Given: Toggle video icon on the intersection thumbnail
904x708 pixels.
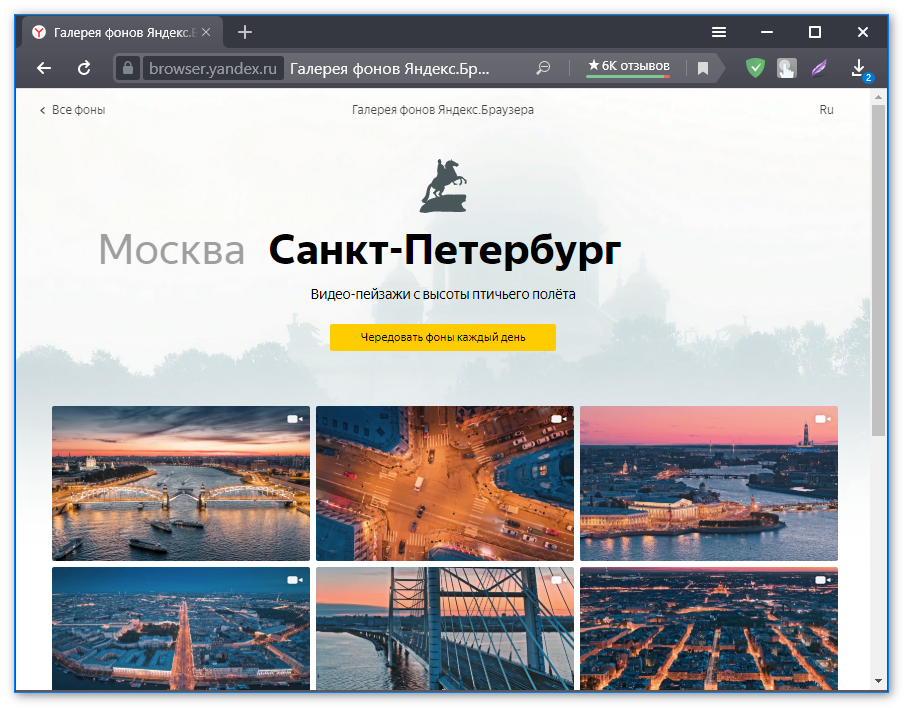Looking at the screenshot, I should 558,419.
